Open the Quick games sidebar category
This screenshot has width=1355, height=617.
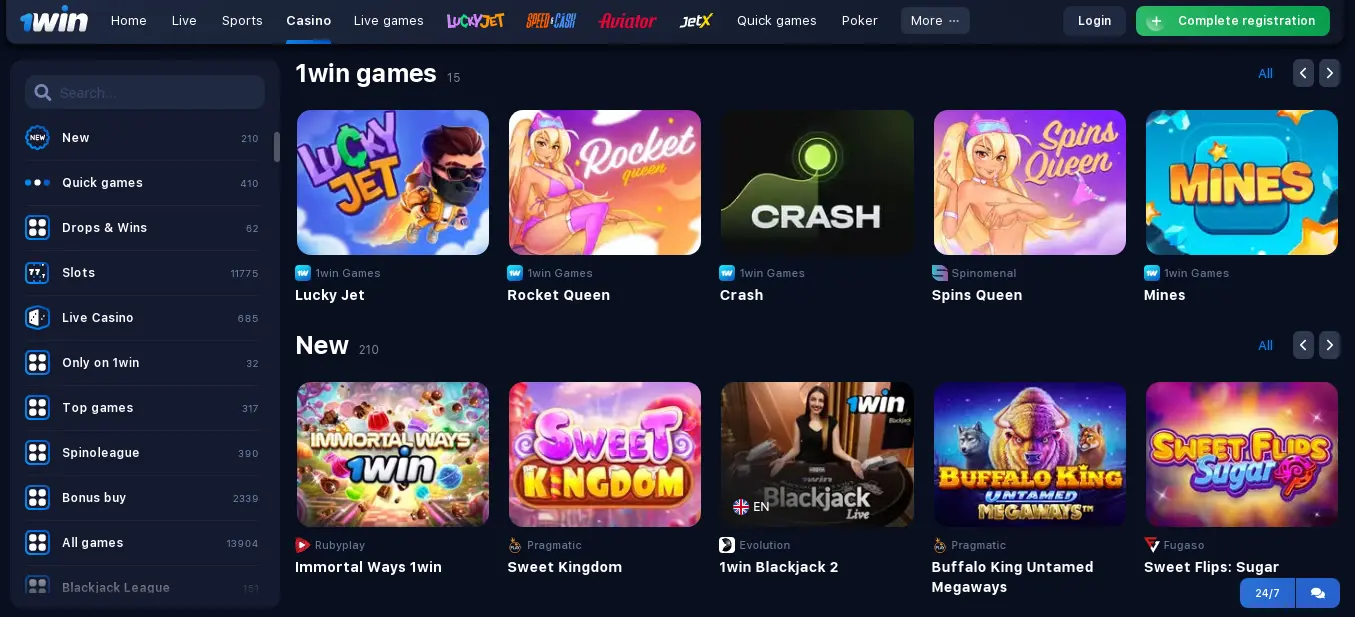point(142,183)
